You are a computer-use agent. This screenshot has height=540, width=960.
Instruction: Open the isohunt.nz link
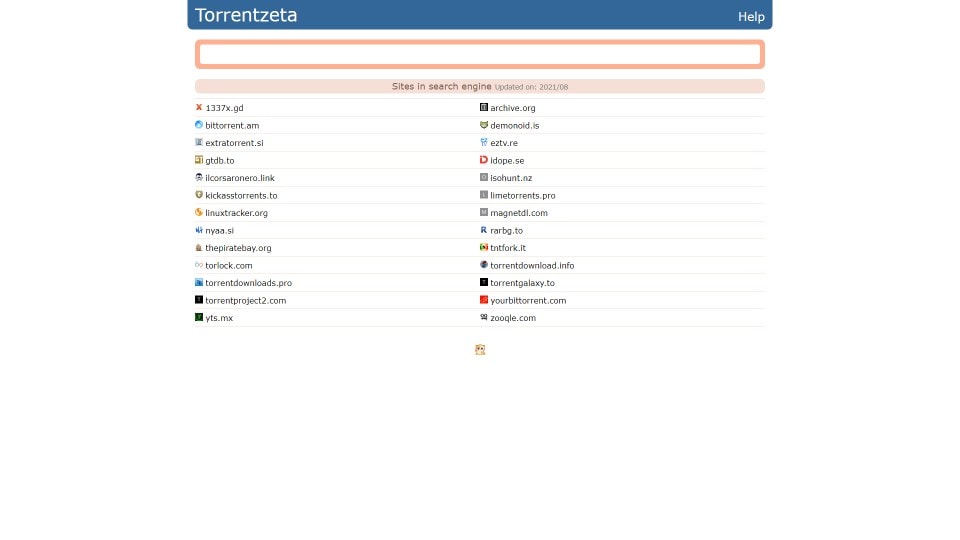point(511,178)
